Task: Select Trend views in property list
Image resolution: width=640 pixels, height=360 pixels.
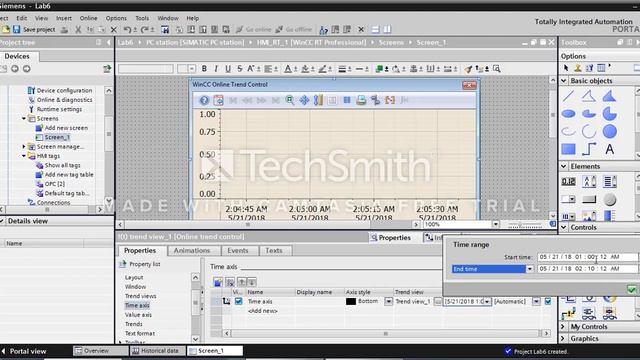Action: click(140, 296)
